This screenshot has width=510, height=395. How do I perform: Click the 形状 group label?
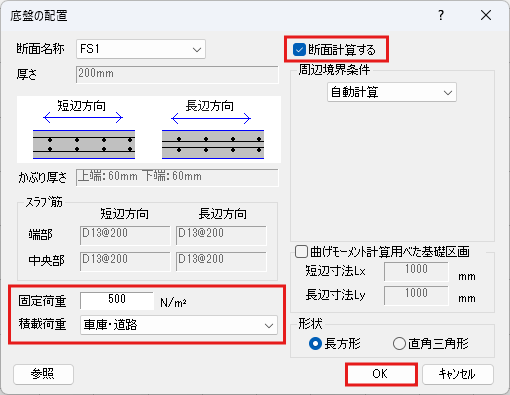[310, 323]
